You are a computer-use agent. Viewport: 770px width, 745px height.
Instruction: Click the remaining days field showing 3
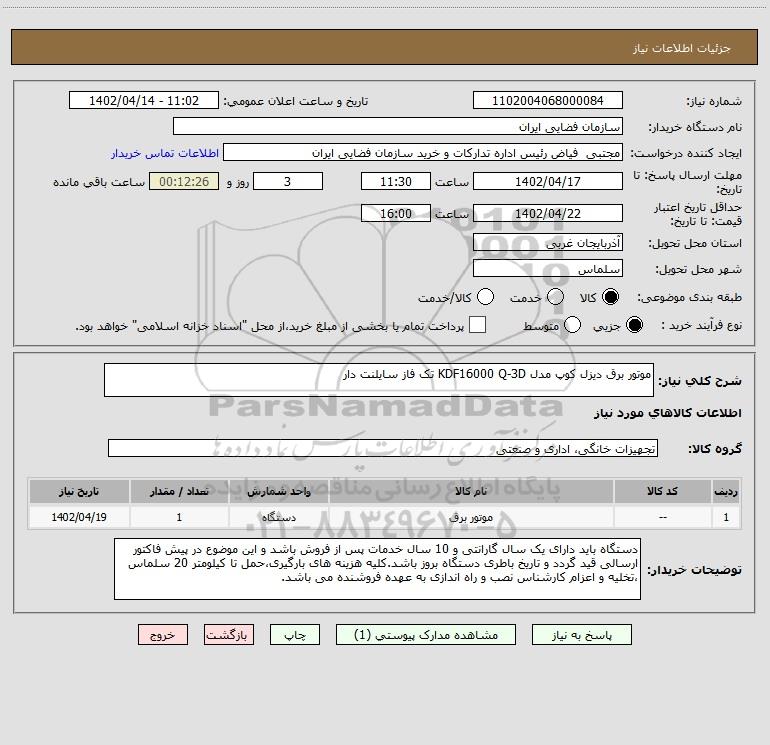point(288,182)
